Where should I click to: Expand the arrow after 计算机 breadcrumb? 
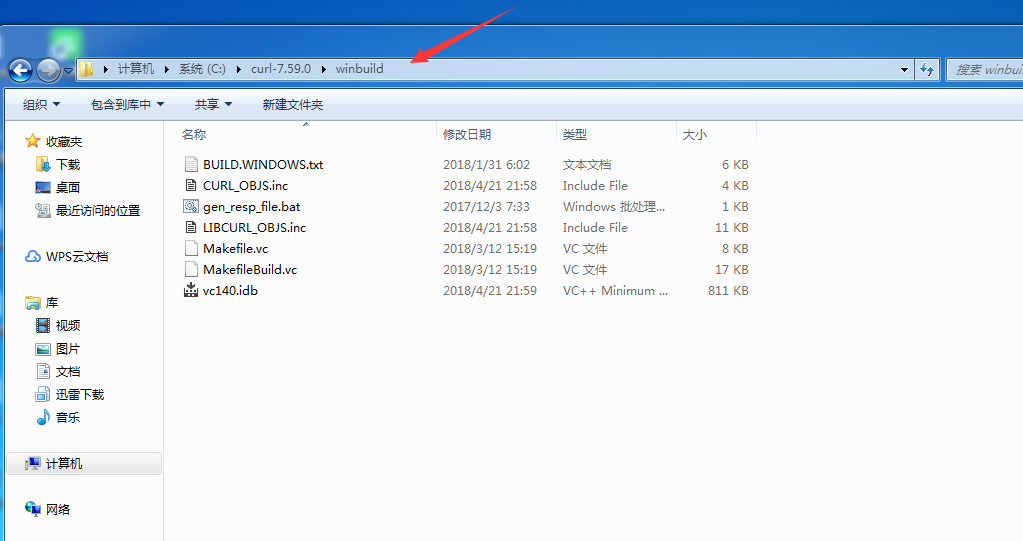[166, 69]
